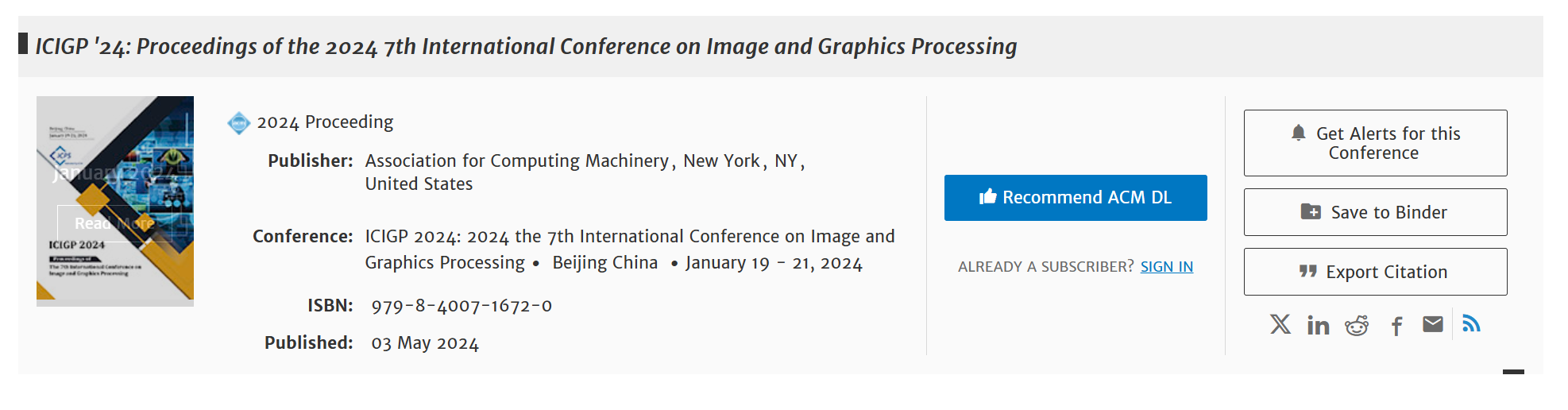Click Read More on cover image
1568x410 pixels.
[x=114, y=223]
